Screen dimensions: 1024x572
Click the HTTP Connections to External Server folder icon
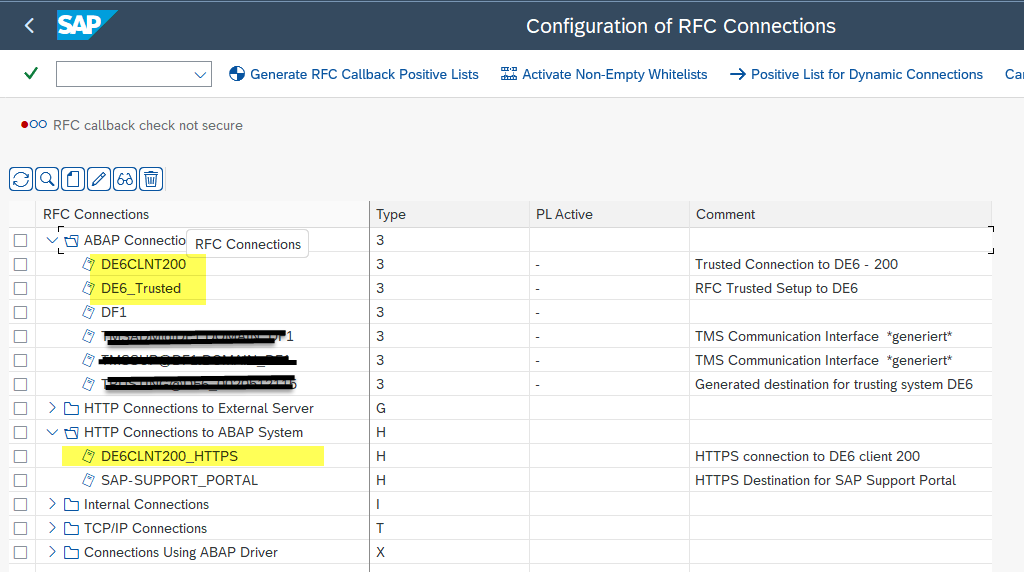point(71,409)
